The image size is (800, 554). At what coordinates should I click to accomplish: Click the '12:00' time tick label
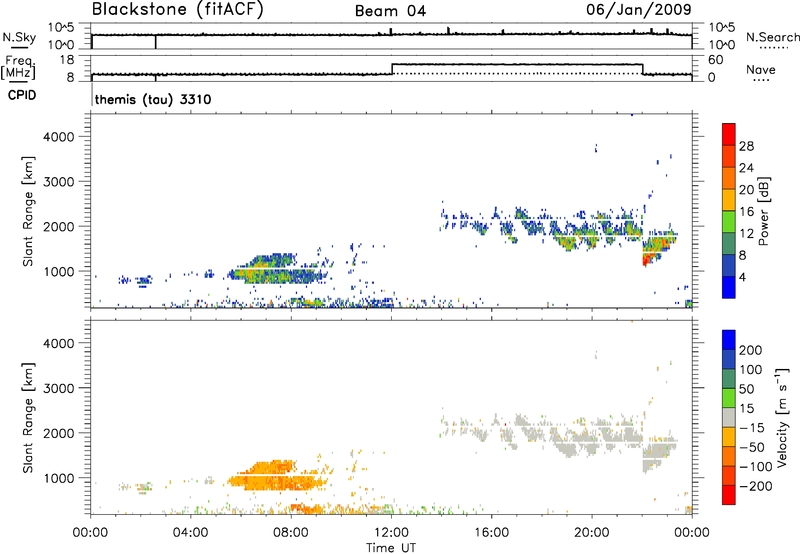(x=391, y=533)
